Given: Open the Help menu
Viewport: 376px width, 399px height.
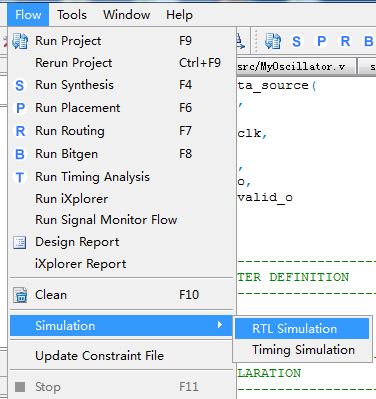Looking at the screenshot, I should pos(179,15).
